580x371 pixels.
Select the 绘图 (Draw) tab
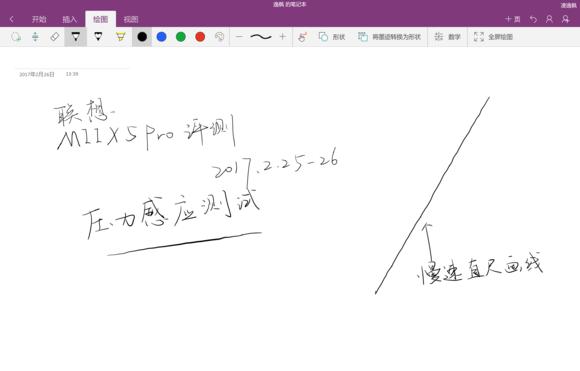coord(100,19)
